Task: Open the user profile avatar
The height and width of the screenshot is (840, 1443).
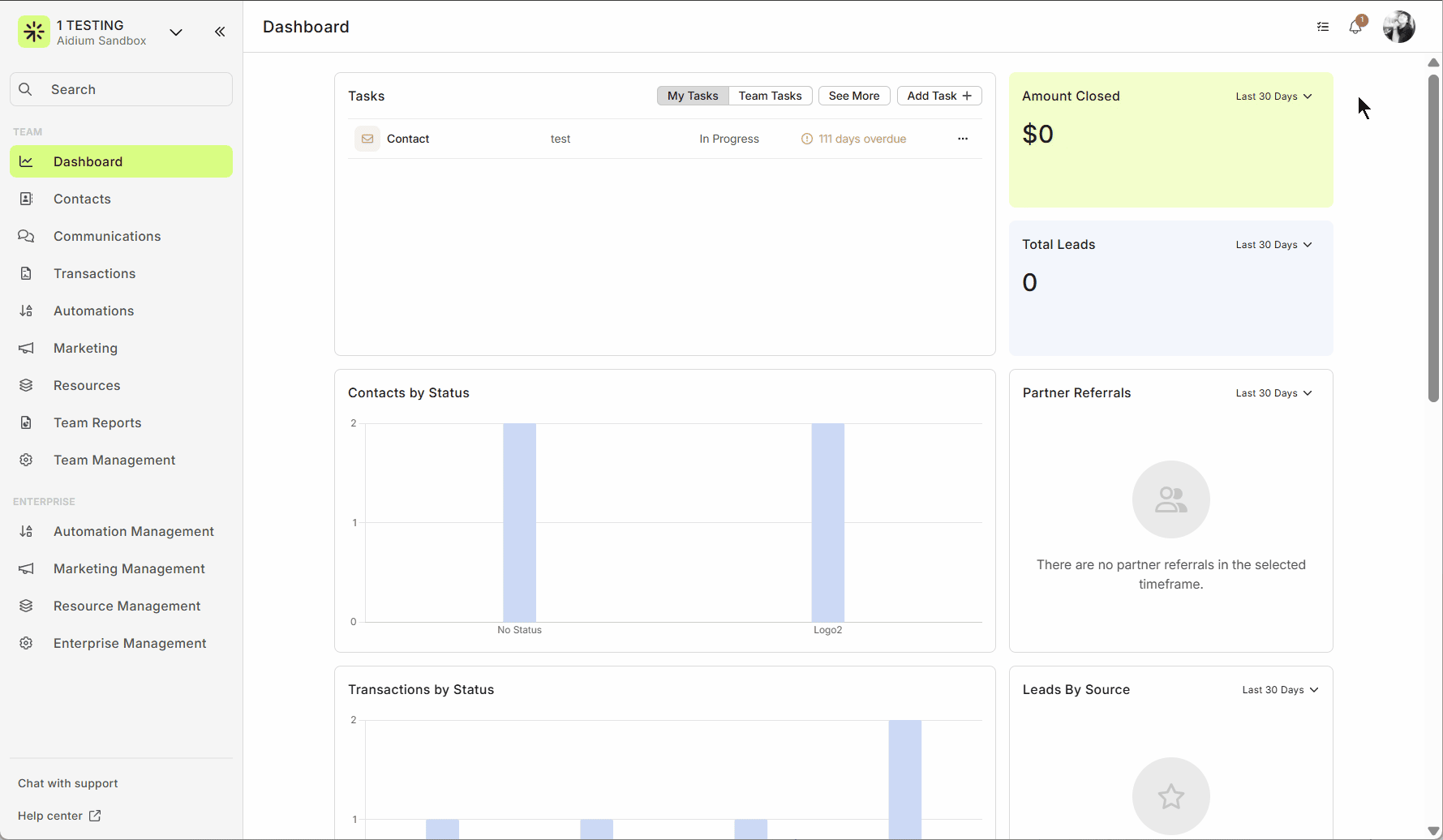Action: [1398, 28]
